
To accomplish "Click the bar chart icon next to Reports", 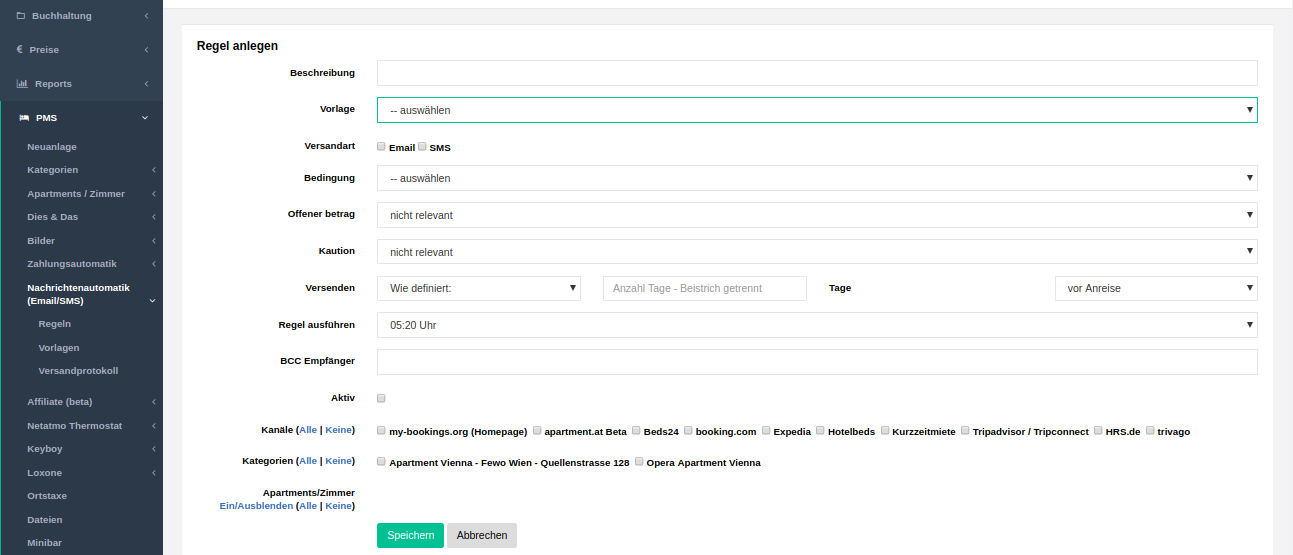I will pos(21,83).
